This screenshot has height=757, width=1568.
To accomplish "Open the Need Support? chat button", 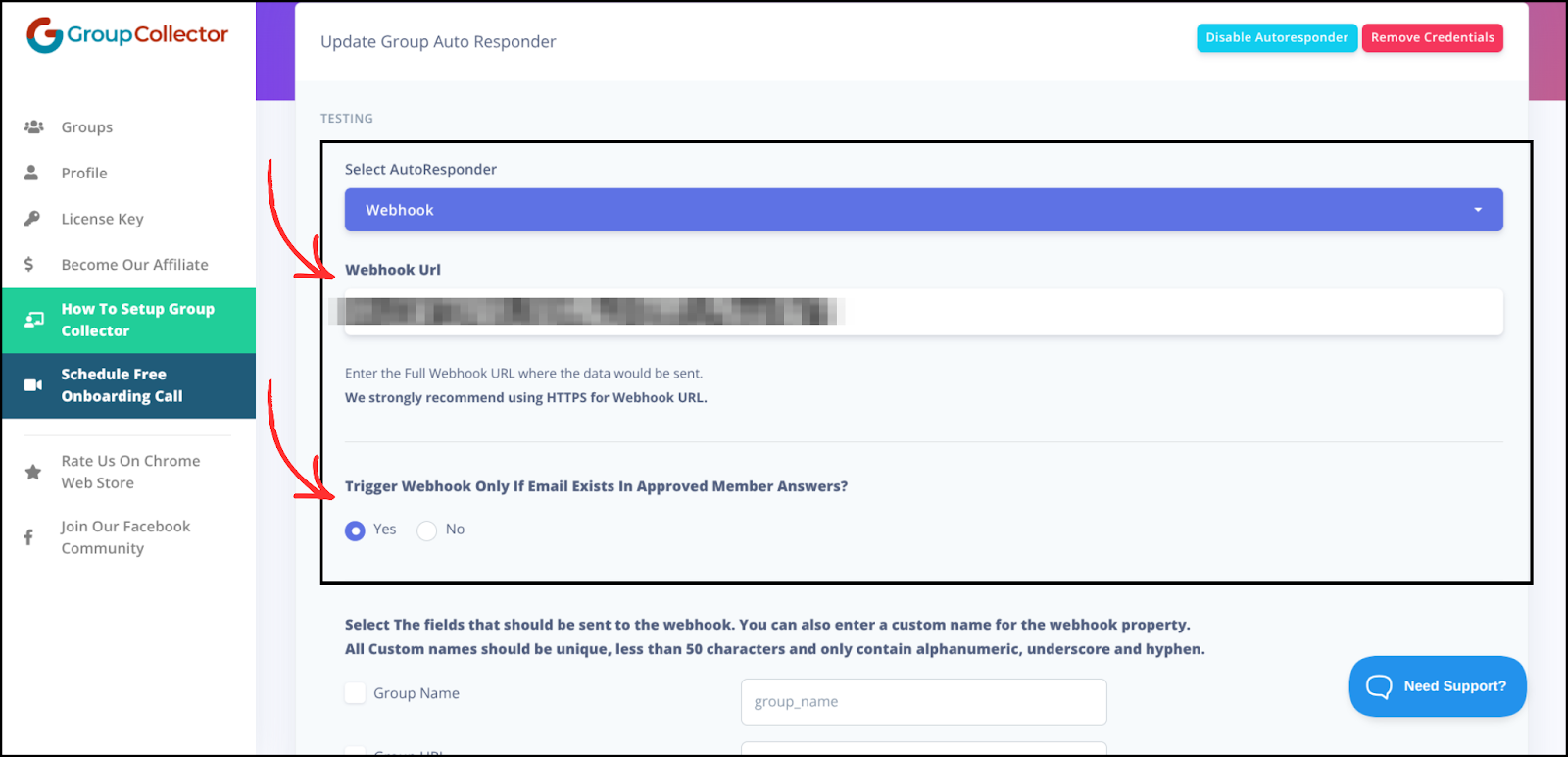I will 1438,686.
